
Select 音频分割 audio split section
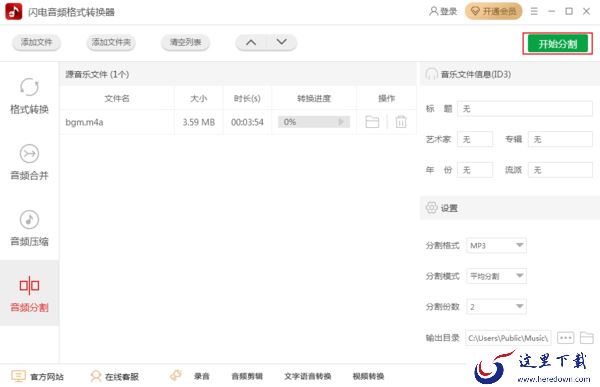point(29,294)
